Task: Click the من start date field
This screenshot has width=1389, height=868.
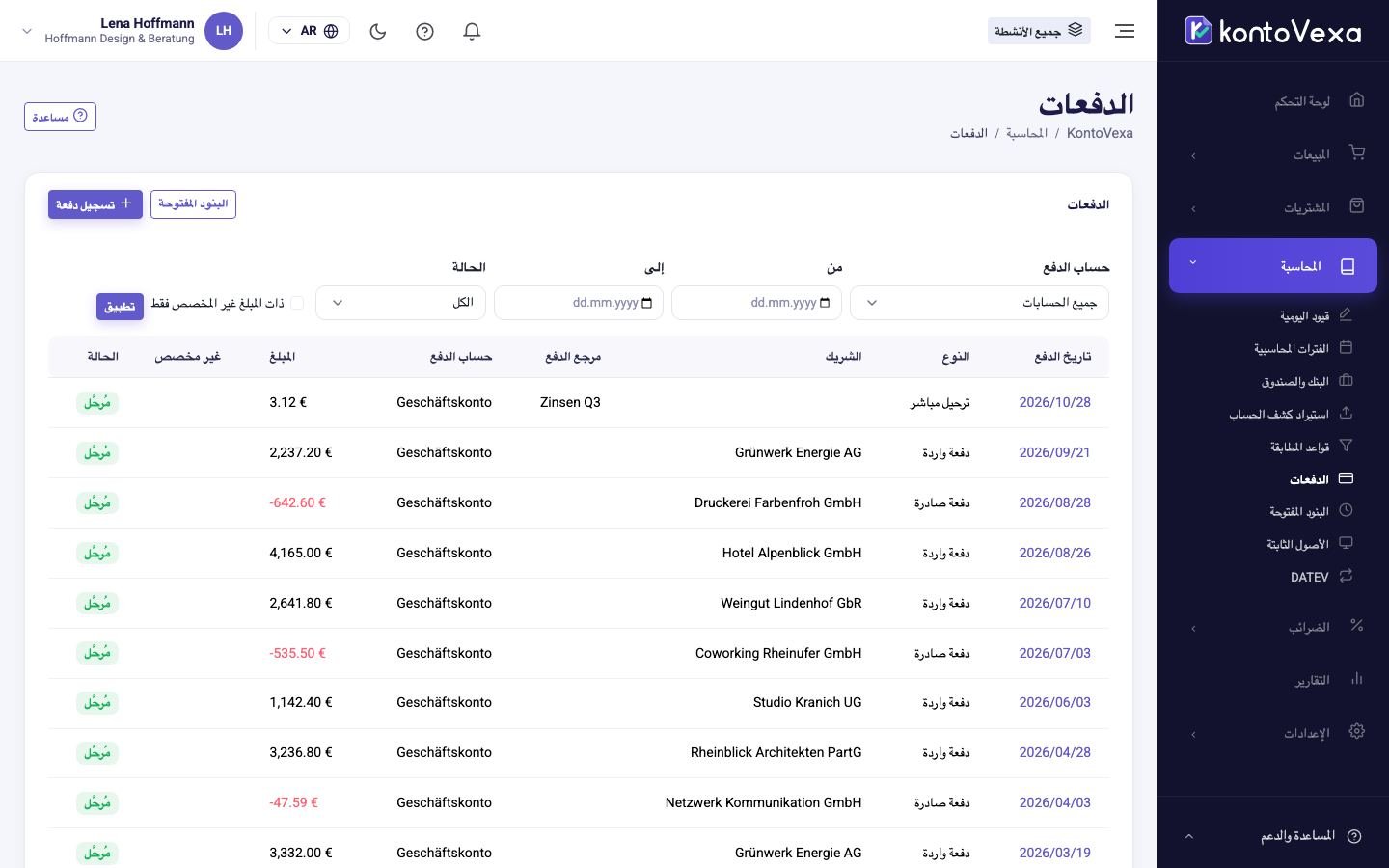Action: [x=756, y=303]
